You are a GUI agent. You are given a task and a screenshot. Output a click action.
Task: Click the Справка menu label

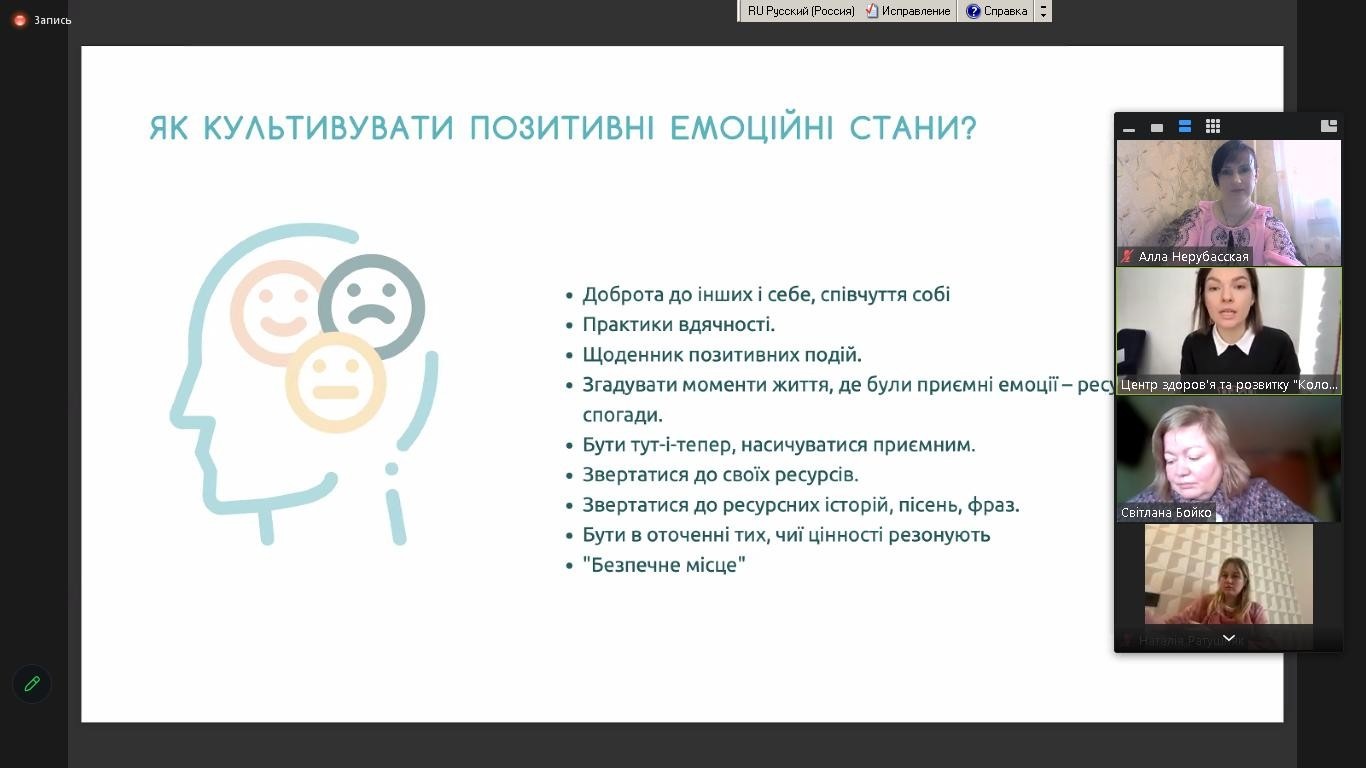1005,11
